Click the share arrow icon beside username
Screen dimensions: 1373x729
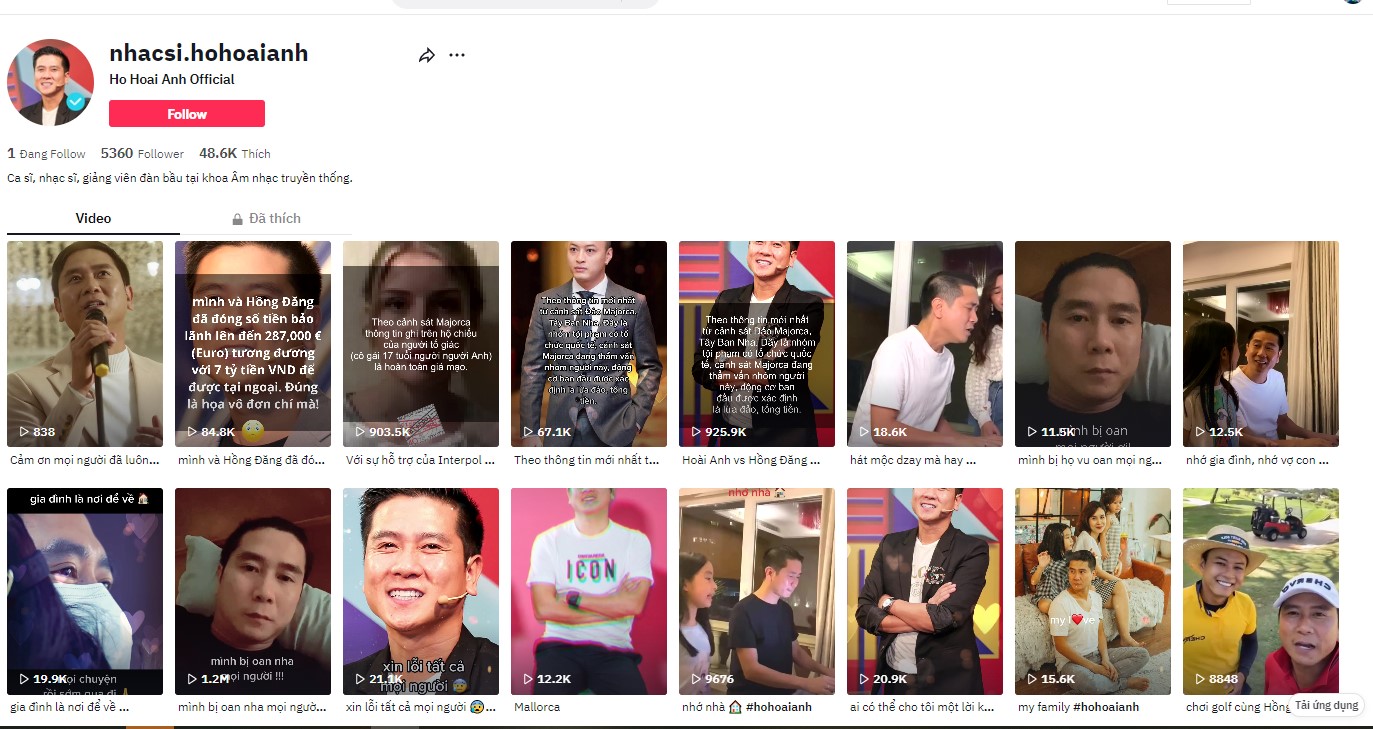427,55
